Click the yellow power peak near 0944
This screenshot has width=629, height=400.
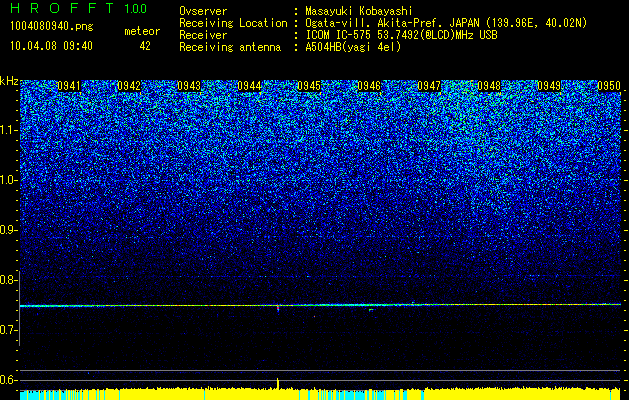click(x=278, y=383)
